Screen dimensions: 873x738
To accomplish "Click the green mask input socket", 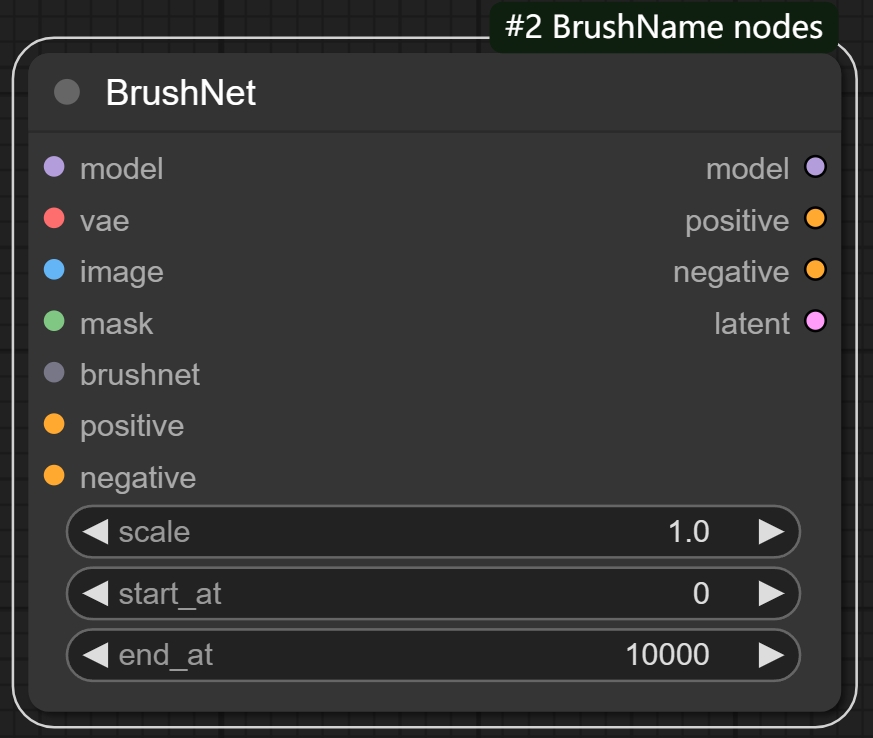I will 54,322.
